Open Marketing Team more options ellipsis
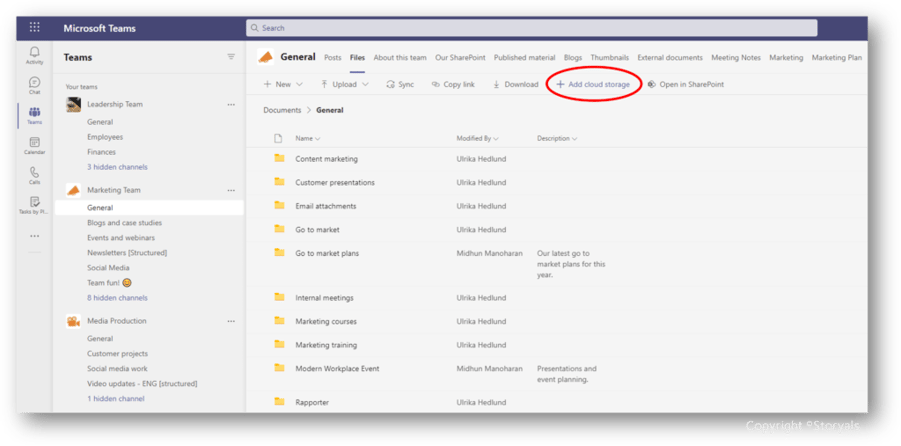 tap(231, 190)
